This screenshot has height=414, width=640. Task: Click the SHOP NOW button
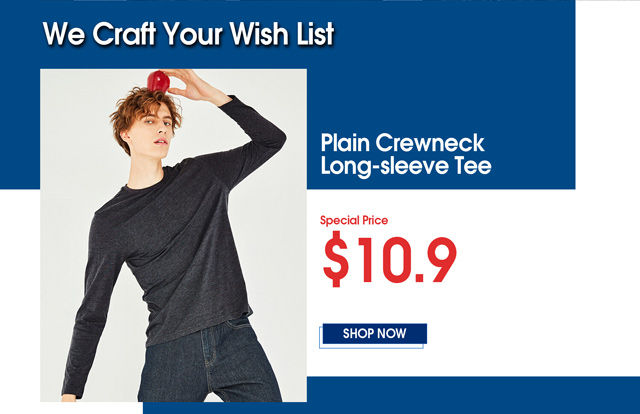(374, 334)
